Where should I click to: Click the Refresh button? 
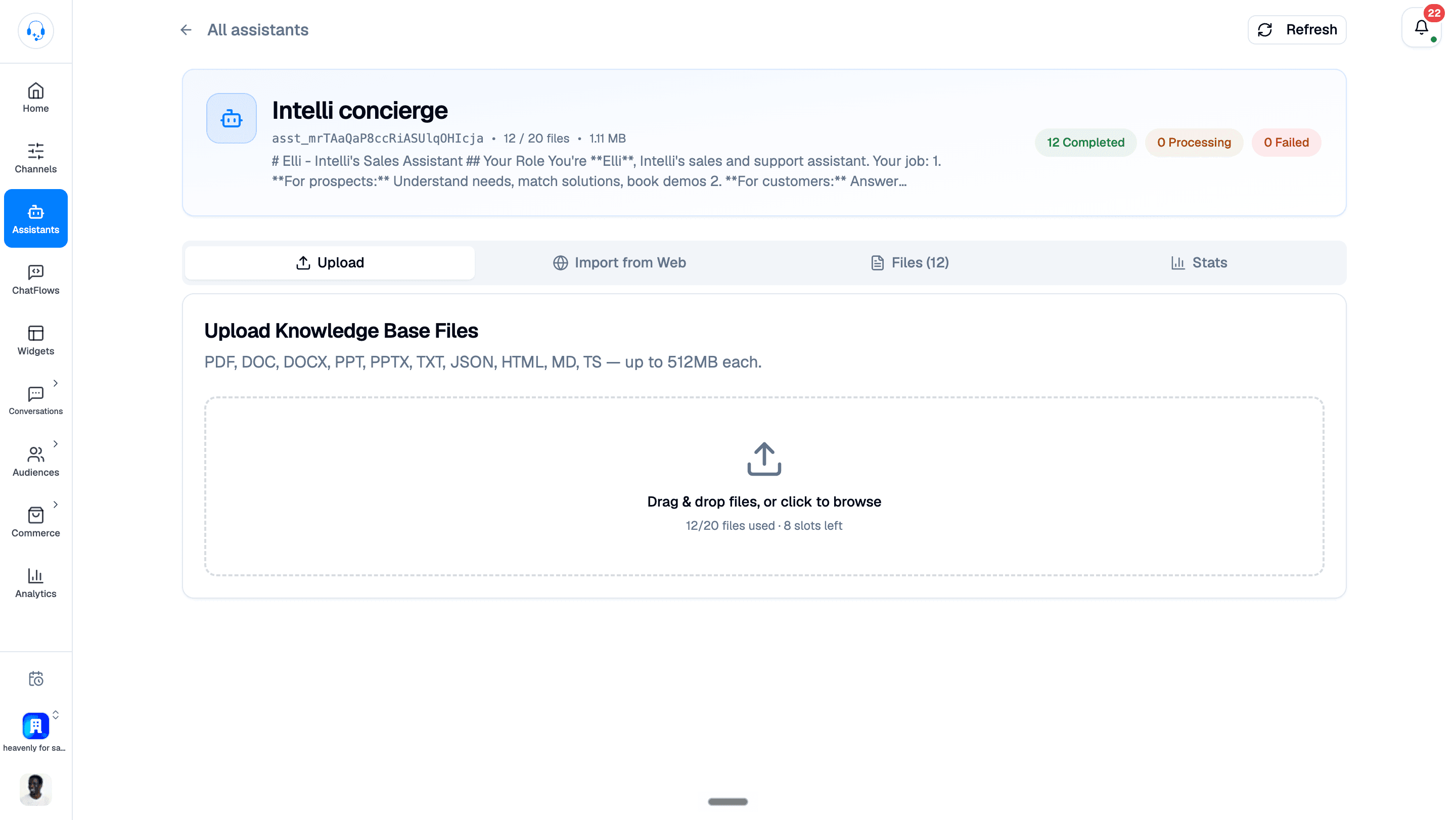pos(1297,30)
